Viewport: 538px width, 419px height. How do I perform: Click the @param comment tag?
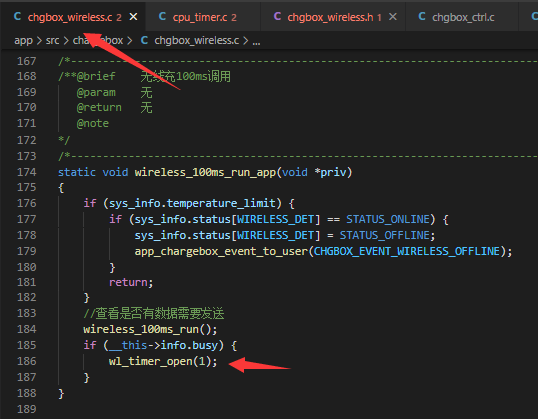point(96,92)
